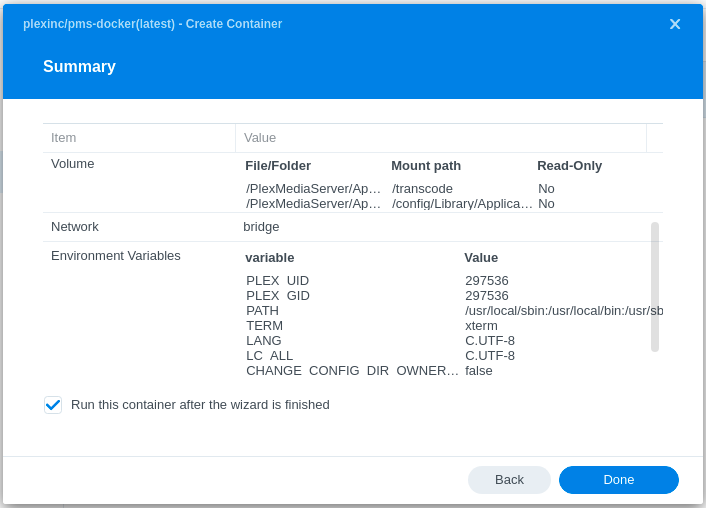The image size is (706, 508).
Task: Click the PLEX UID variable name
Action: pos(277,281)
